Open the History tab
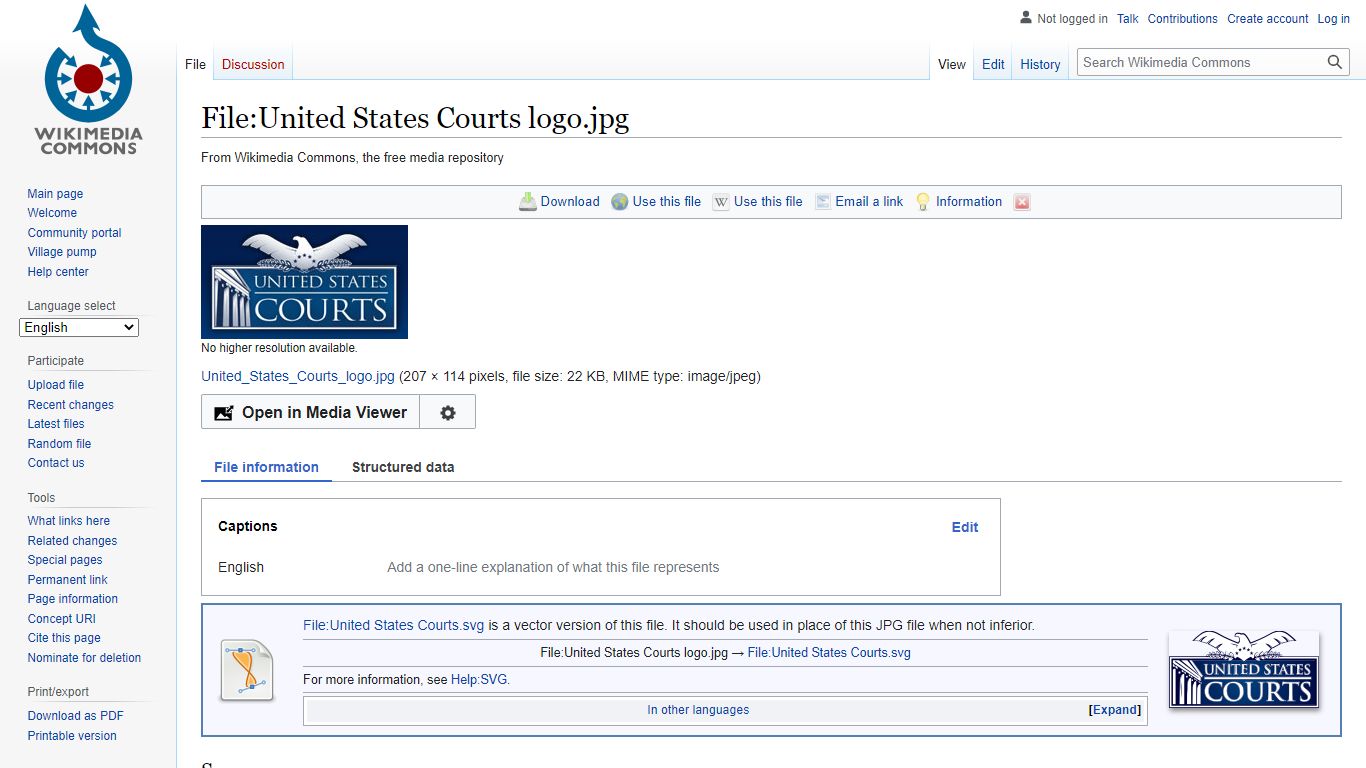This screenshot has height=768, width=1366. pyautogui.click(x=1040, y=64)
